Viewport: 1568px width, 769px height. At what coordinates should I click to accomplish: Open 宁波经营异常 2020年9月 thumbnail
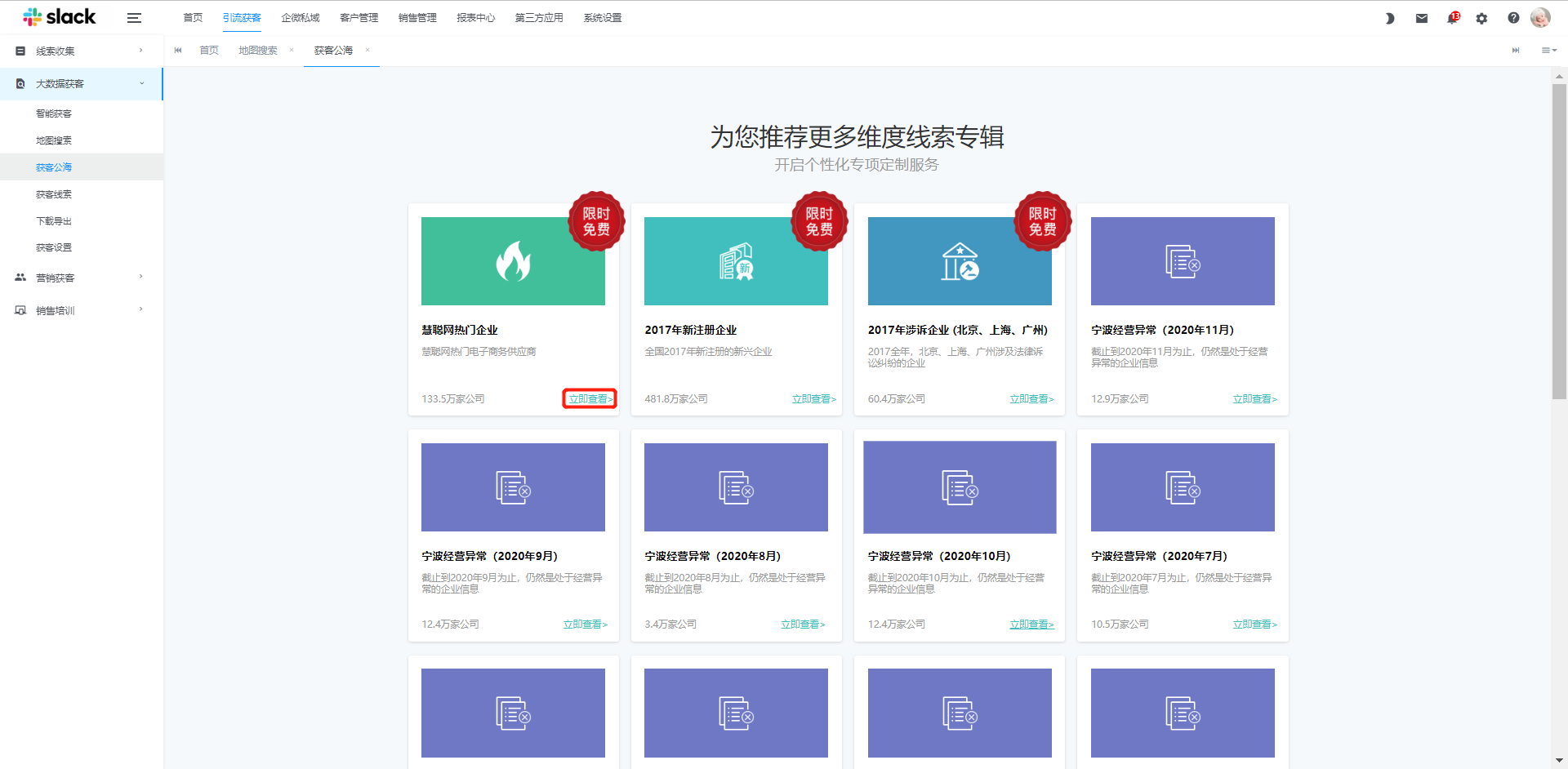pyautogui.click(x=513, y=487)
